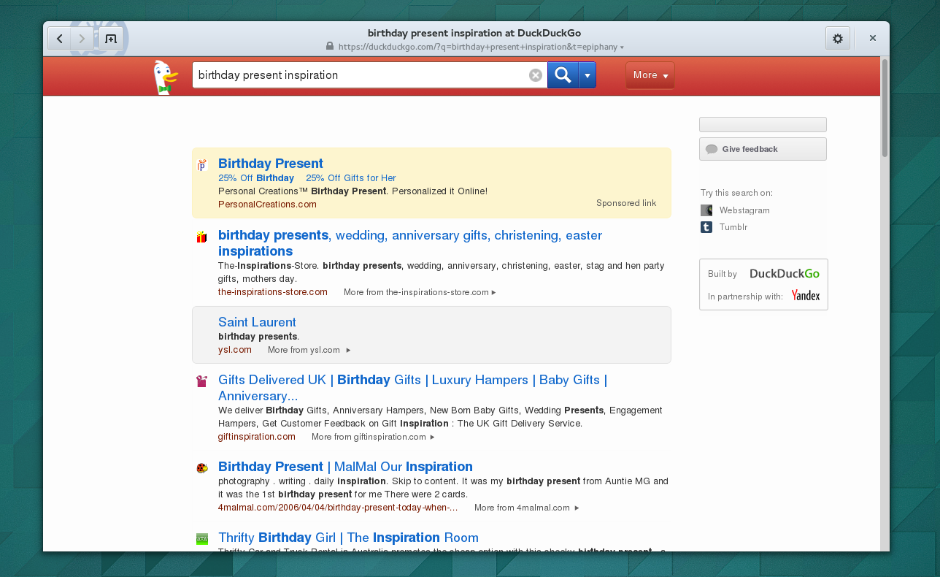
Task: Click the page title 'birthday present inspiration at DuckDuckGo'
Action: pos(474,33)
